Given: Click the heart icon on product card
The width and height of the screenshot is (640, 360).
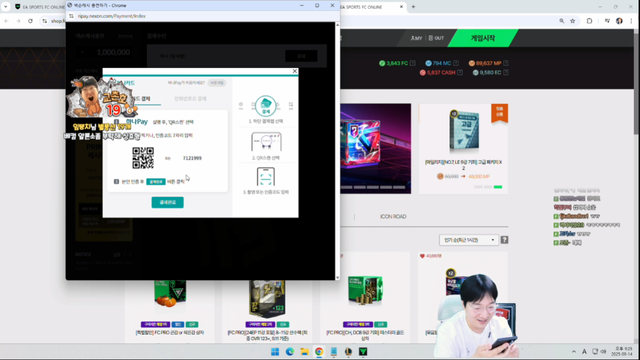Looking at the screenshot, I should tap(422, 256).
